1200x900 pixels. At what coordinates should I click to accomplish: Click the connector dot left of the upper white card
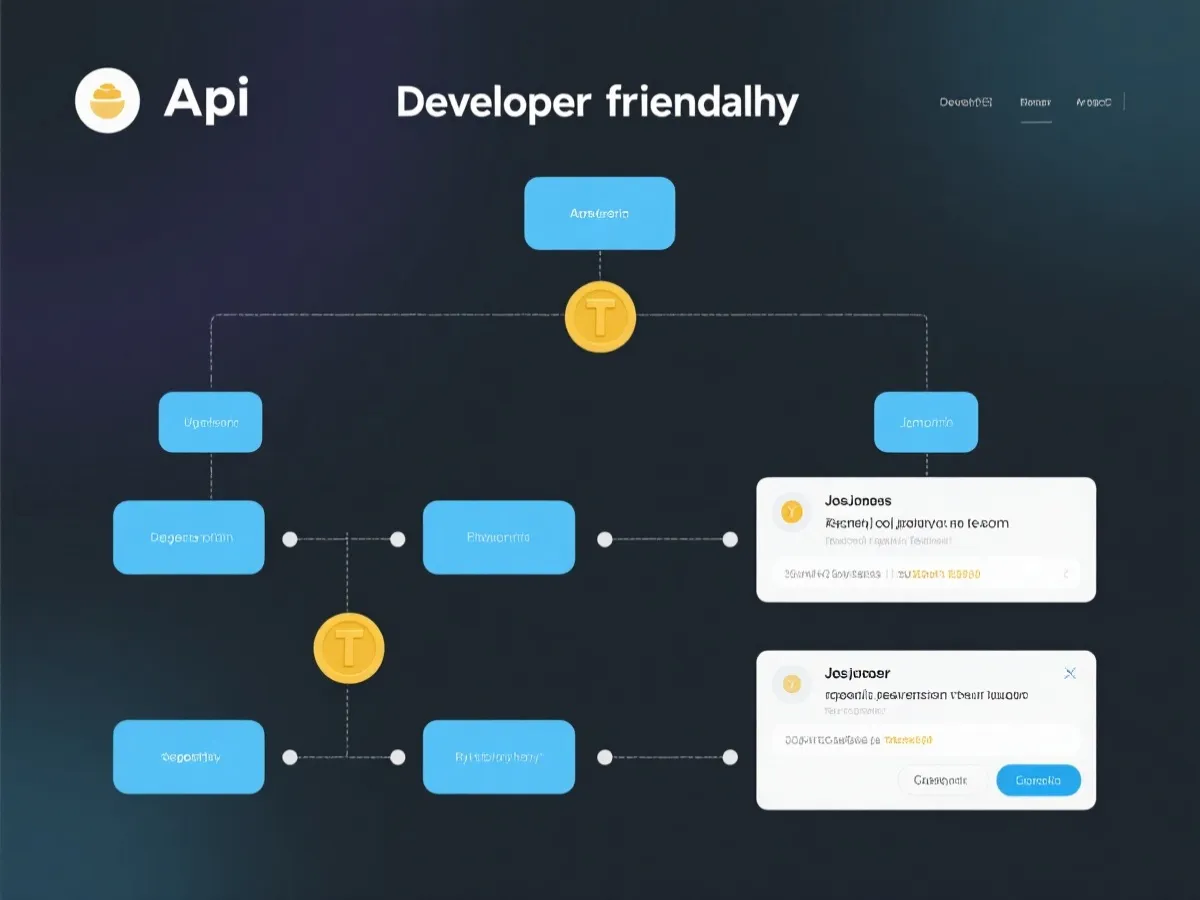[x=730, y=539]
